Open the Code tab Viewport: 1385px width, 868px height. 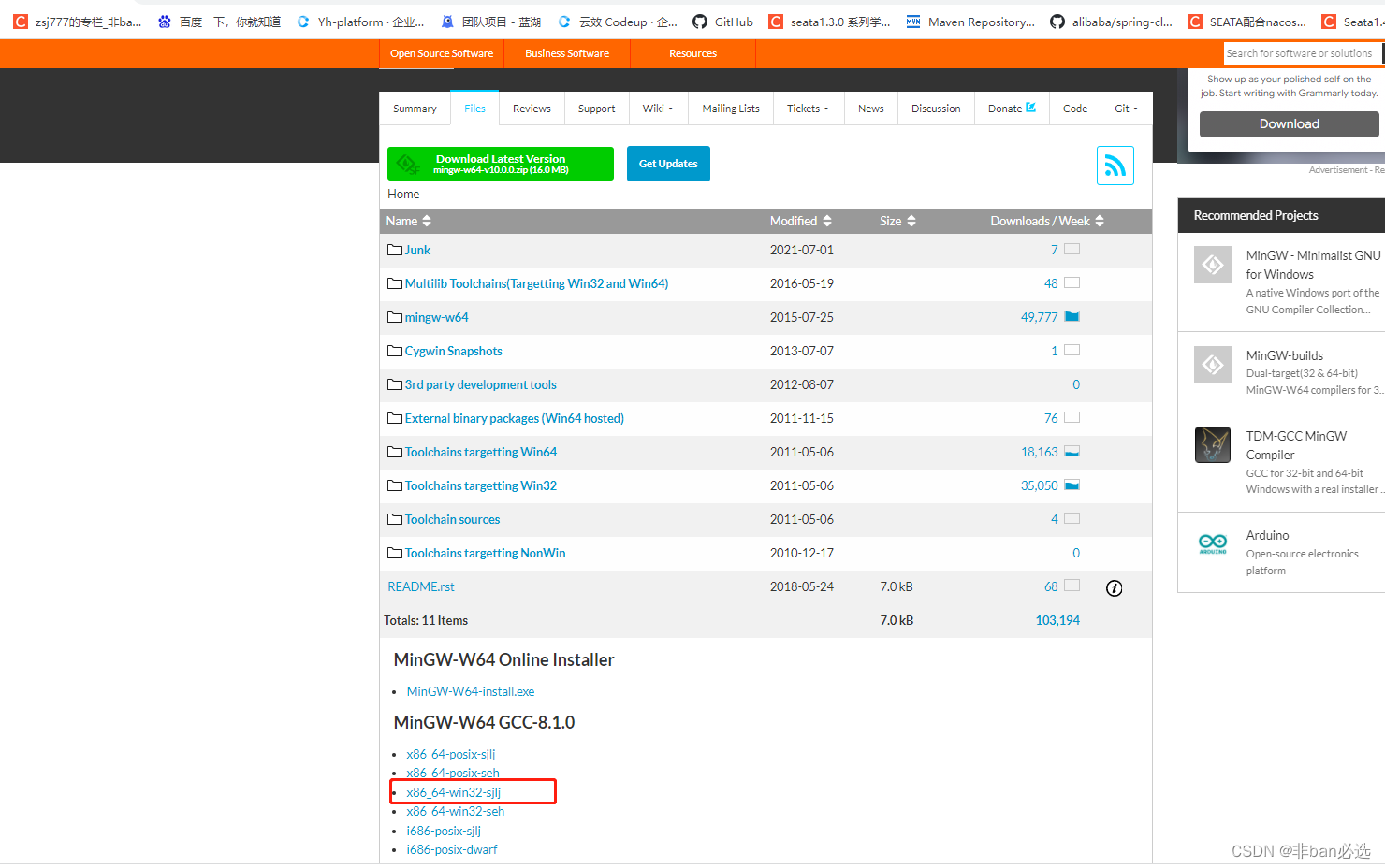pos(1075,108)
